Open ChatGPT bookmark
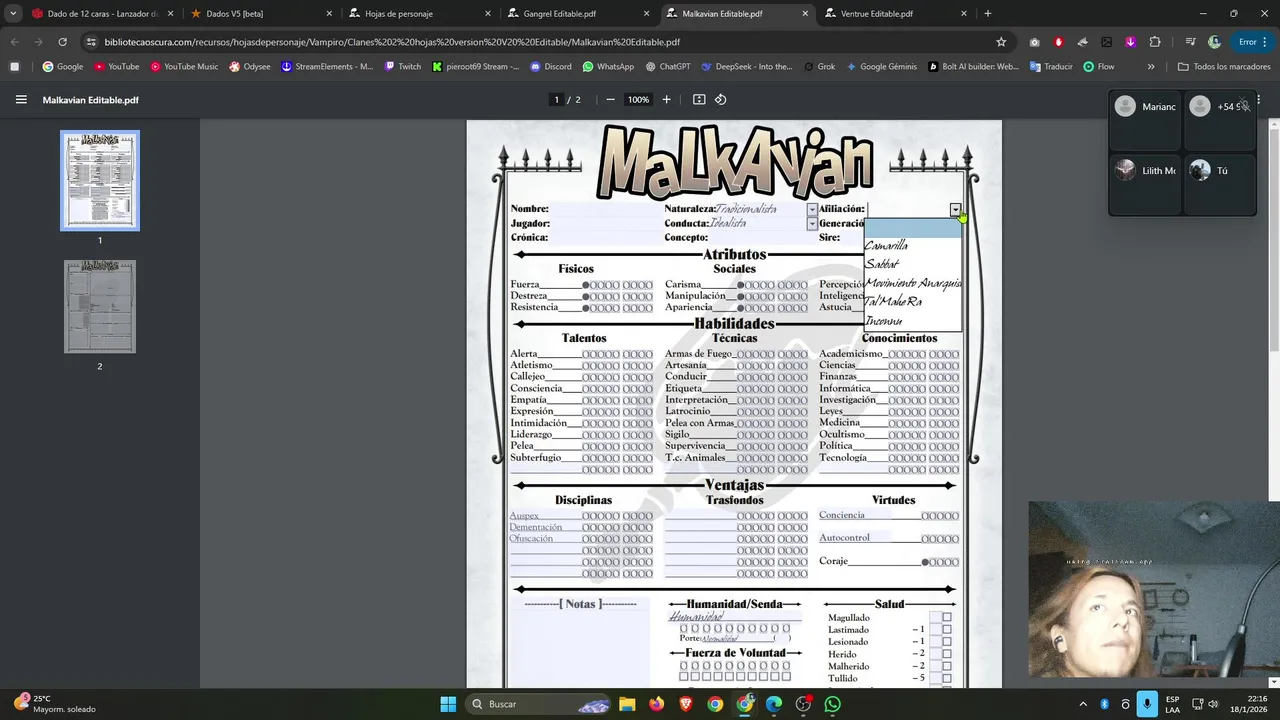This screenshot has height=720, width=1280. pos(668,67)
